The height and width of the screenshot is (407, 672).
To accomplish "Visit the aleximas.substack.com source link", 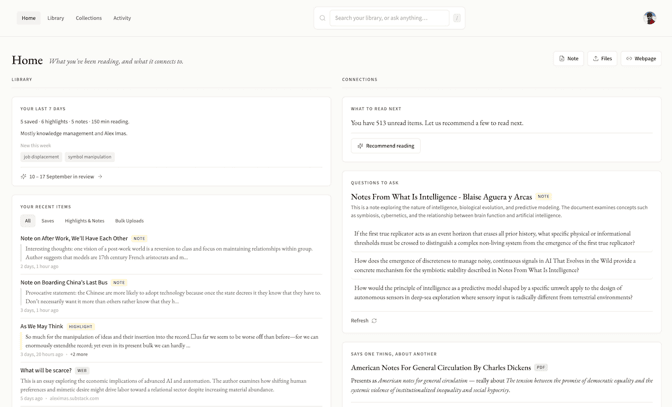I will [74, 398].
